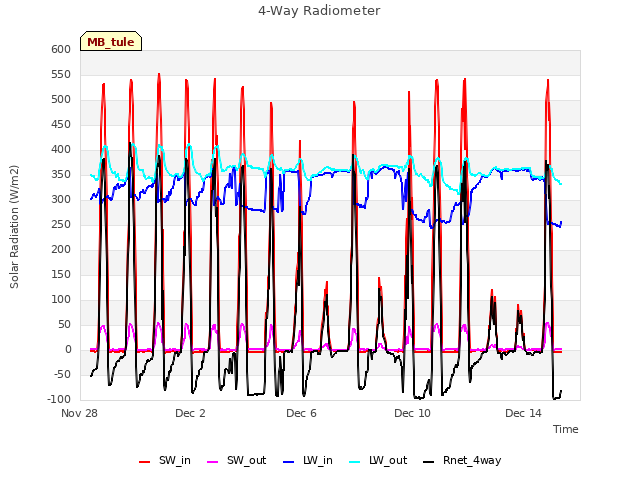Image resolution: width=640 pixels, height=480 pixels.
Task: Click the Dec 6 x-axis label
Action: [301, 413]
